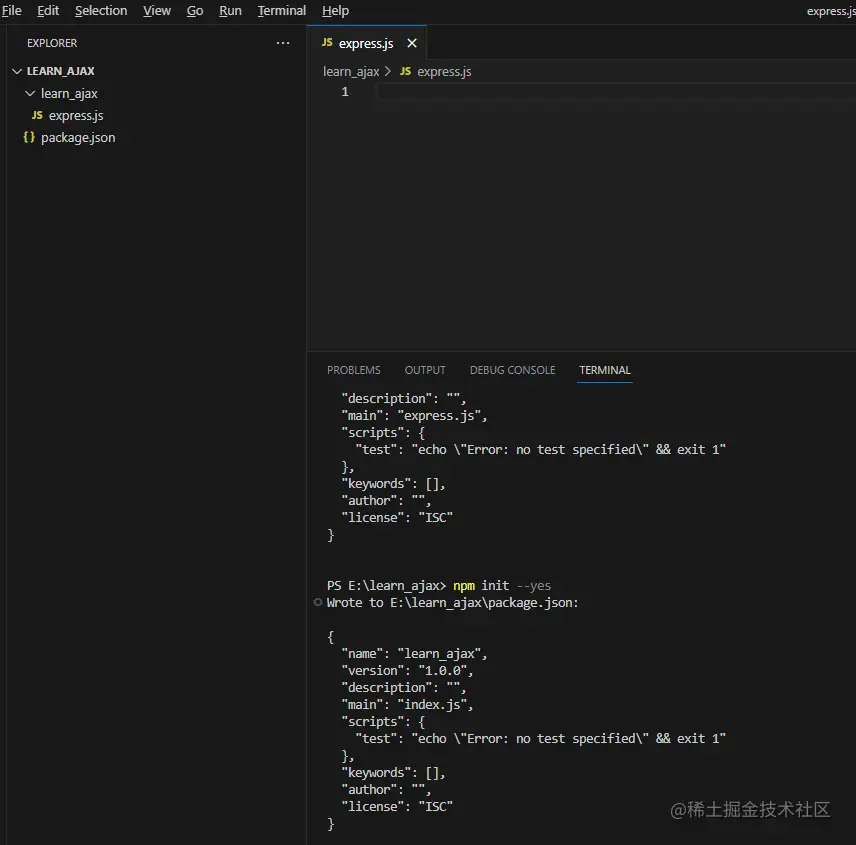The image size is (856, 845).
Task: Click the breadcrumb chevron after learn_ajax
Action: 388,72
